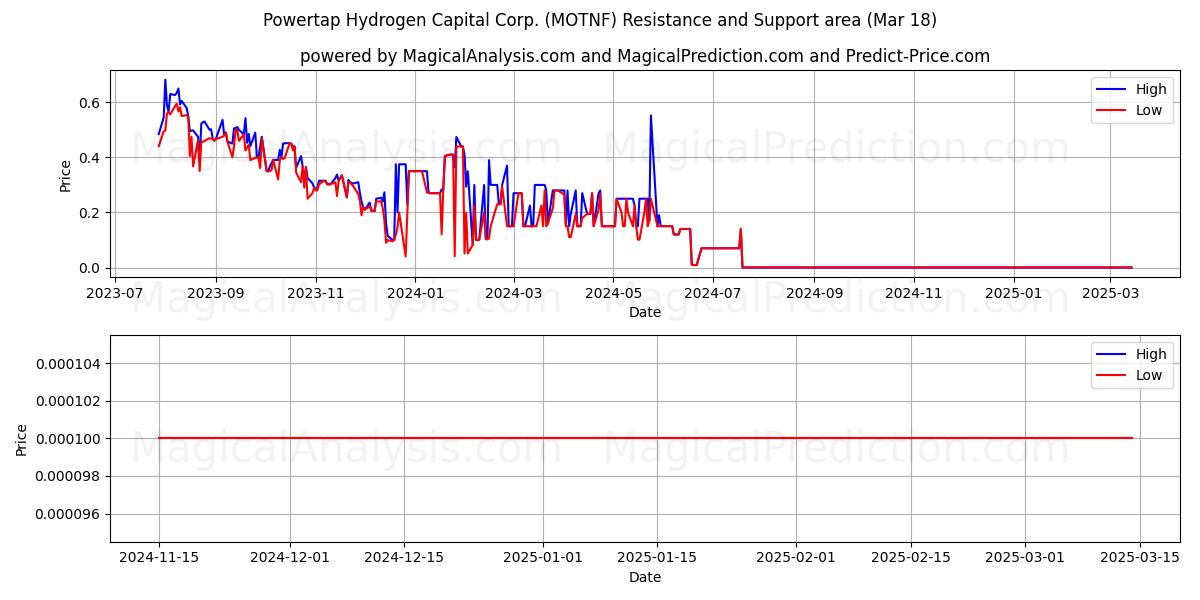Click the blue High price spike near 2024-05
The height and width of the screenshot is (600, 1200).
(x=651, y=116)
